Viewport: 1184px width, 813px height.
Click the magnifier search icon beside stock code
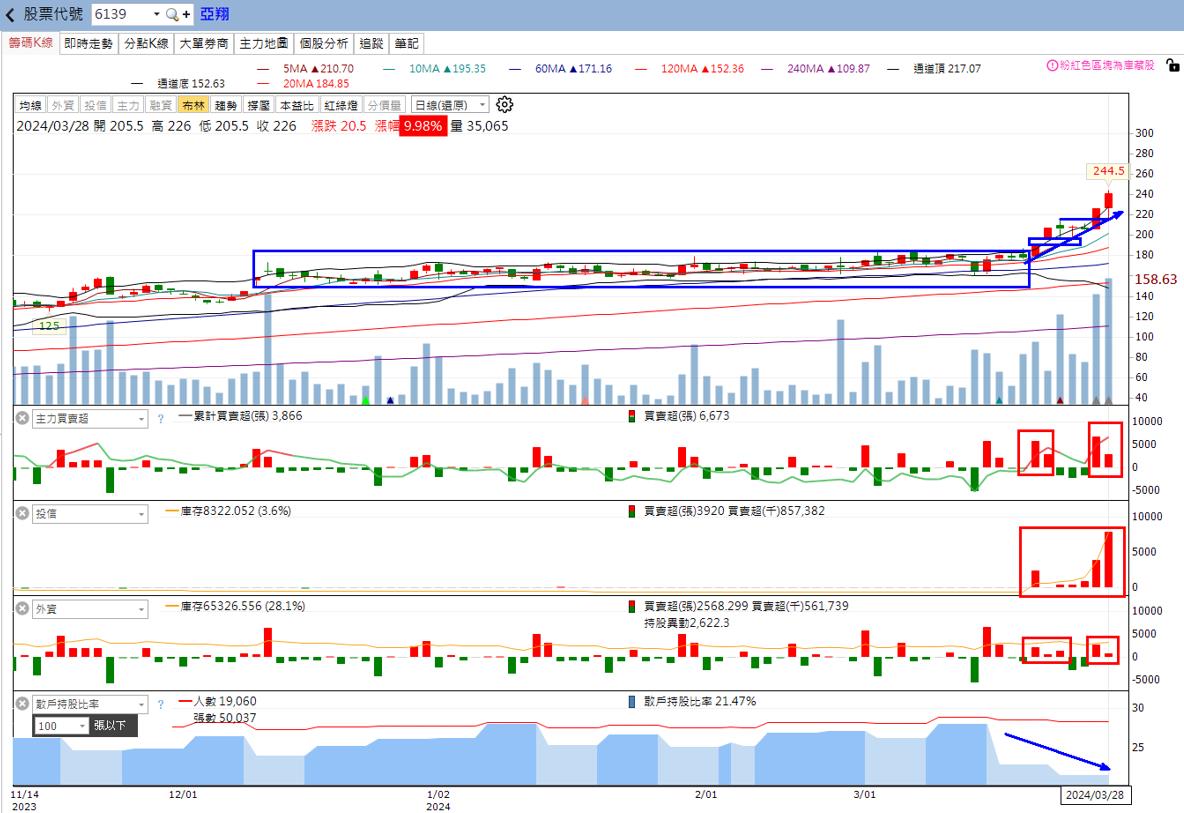coord(170,14)
